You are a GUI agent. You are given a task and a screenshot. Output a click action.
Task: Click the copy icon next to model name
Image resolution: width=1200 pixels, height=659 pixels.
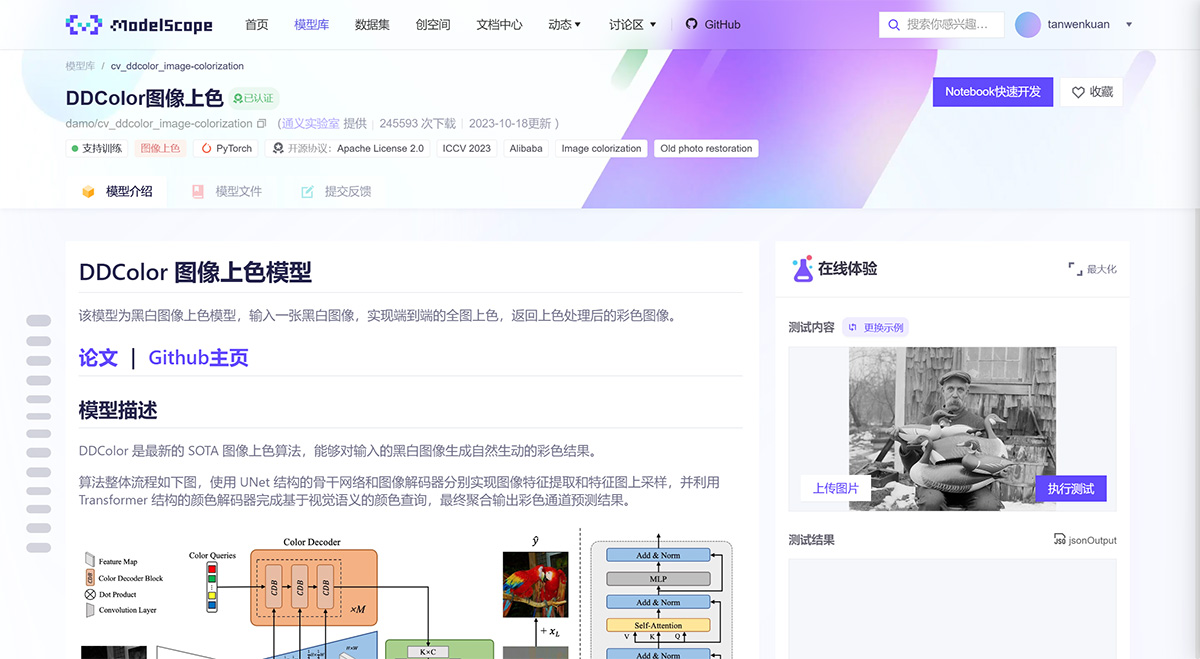(262, 123)
